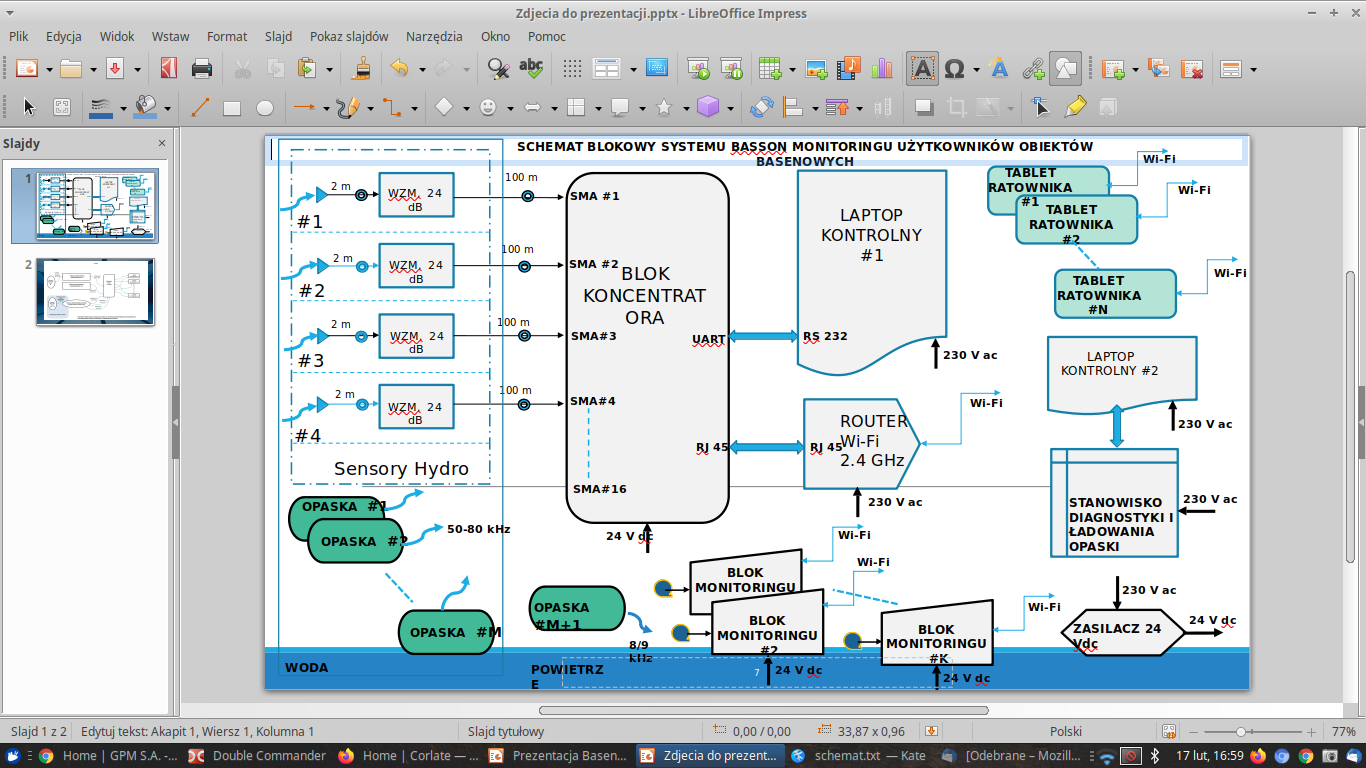Expand the insert table dropdown arrow
The image size is (1366, 768).
(792, 69)
